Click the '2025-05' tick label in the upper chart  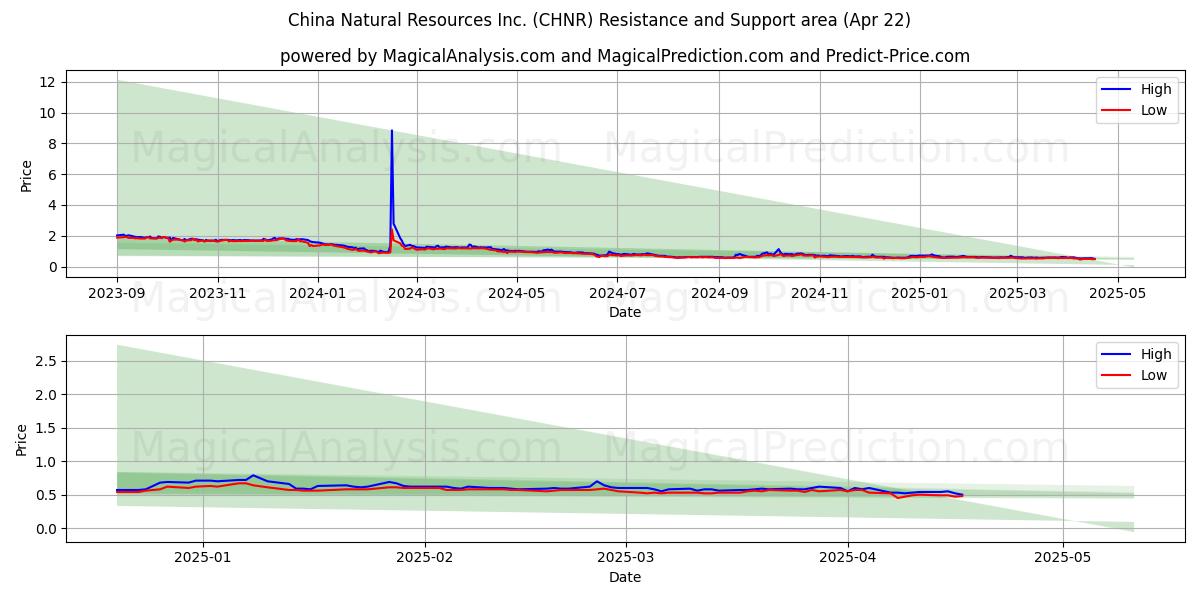(x=1117, y=294)
